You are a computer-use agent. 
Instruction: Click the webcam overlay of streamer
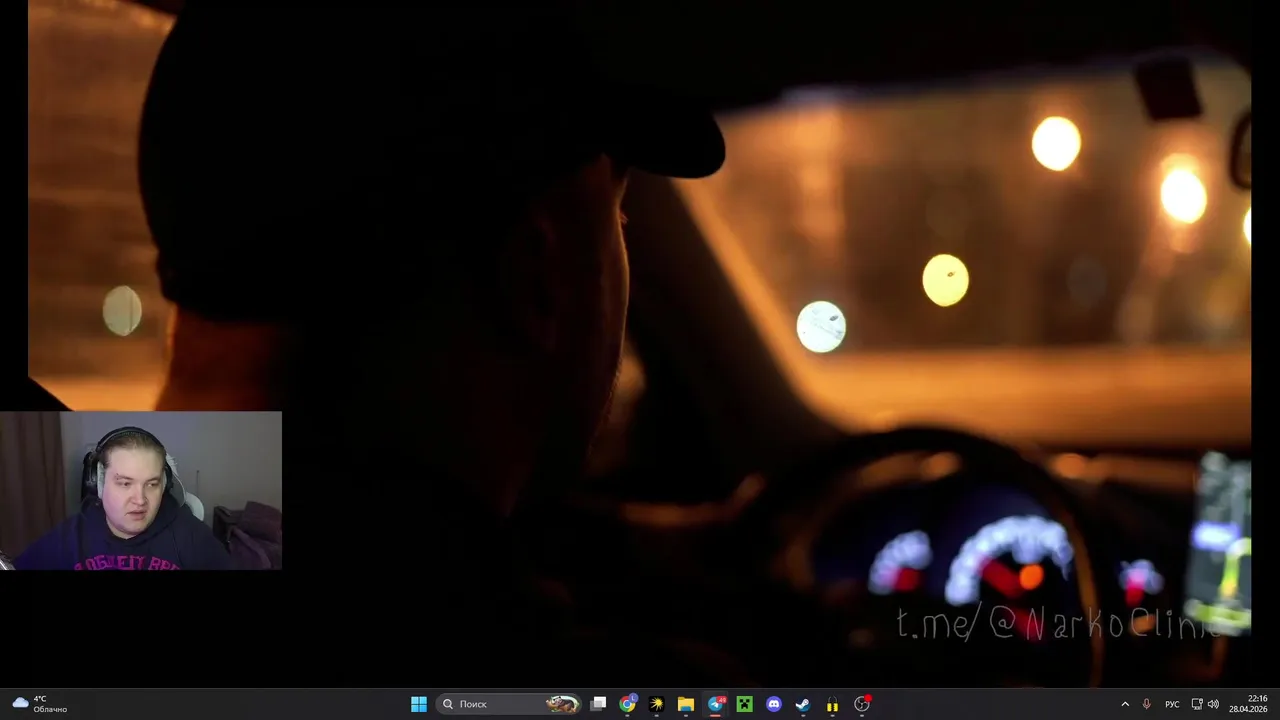pyautogui.click(x=141, y=490)
